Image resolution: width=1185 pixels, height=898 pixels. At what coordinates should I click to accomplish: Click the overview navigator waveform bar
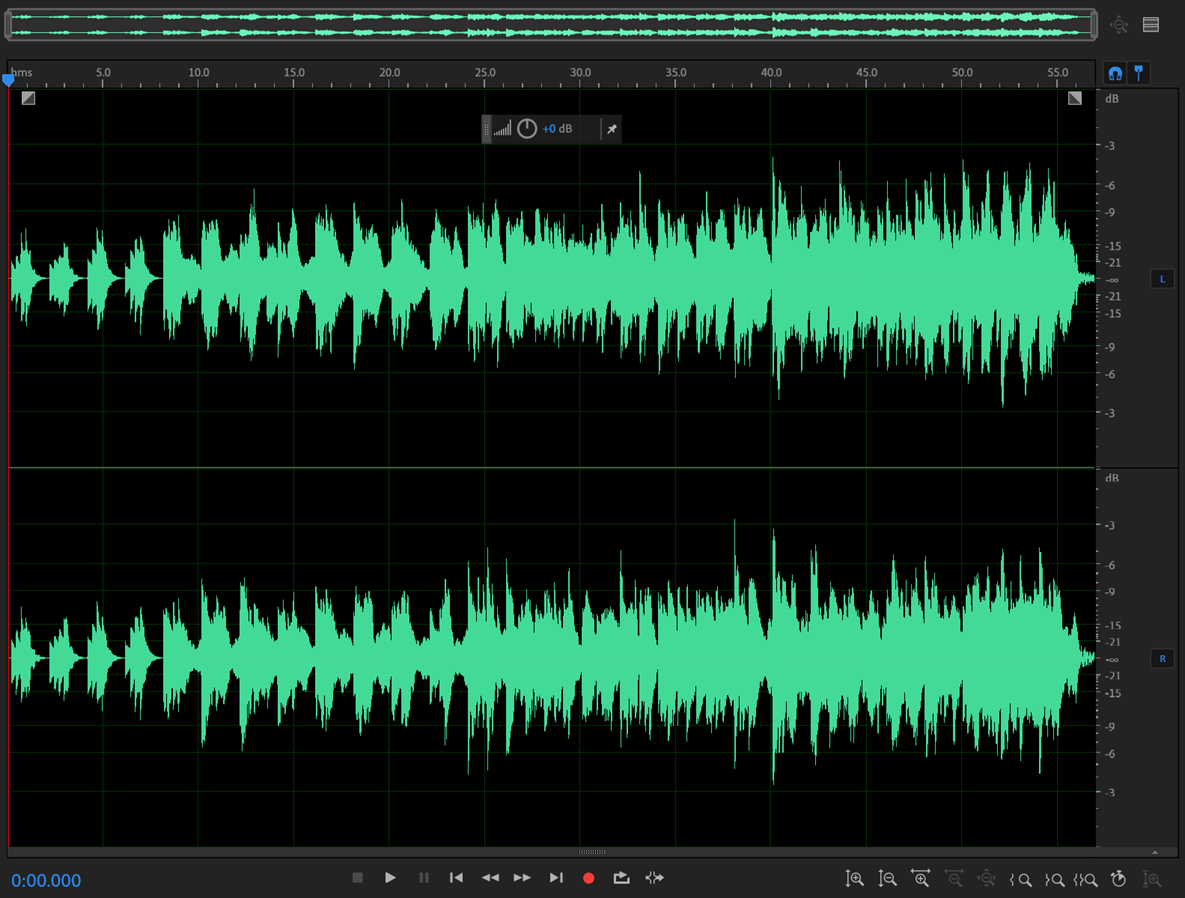[x=550, y=24]
